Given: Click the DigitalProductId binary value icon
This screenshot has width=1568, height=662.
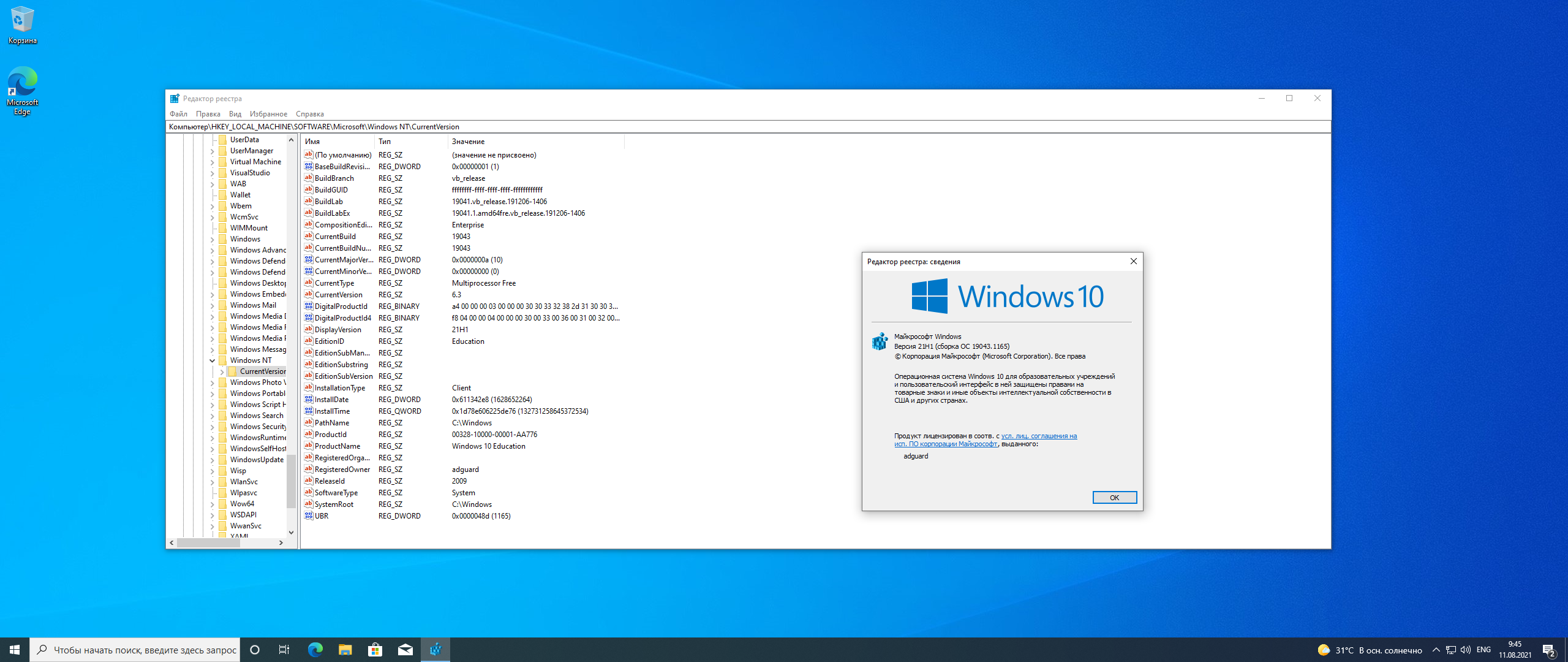Looking at the screenshot, I should [309, 306].
